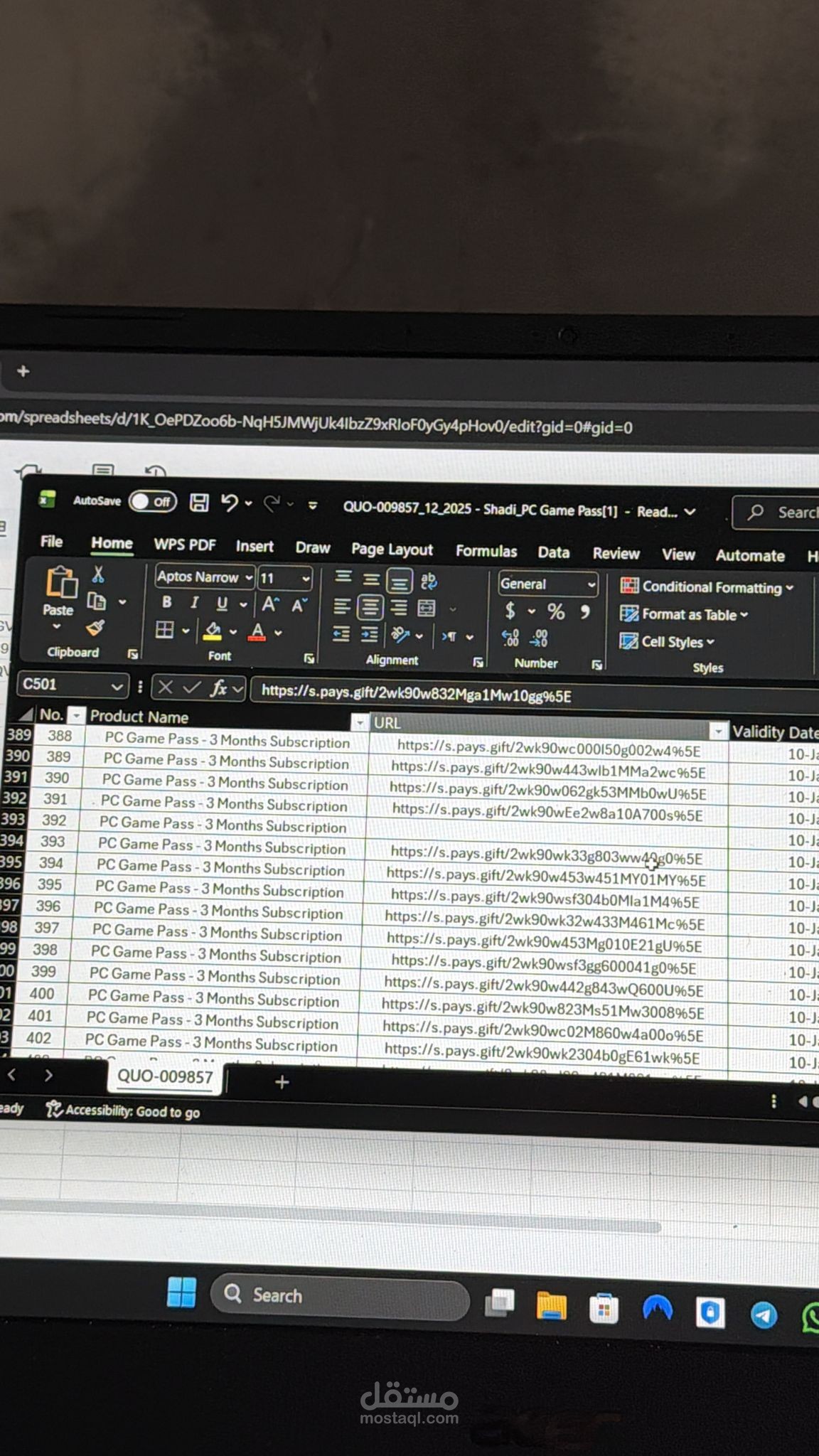
Task: Toggle the Center alignment button
Action: tap(370, 607)
